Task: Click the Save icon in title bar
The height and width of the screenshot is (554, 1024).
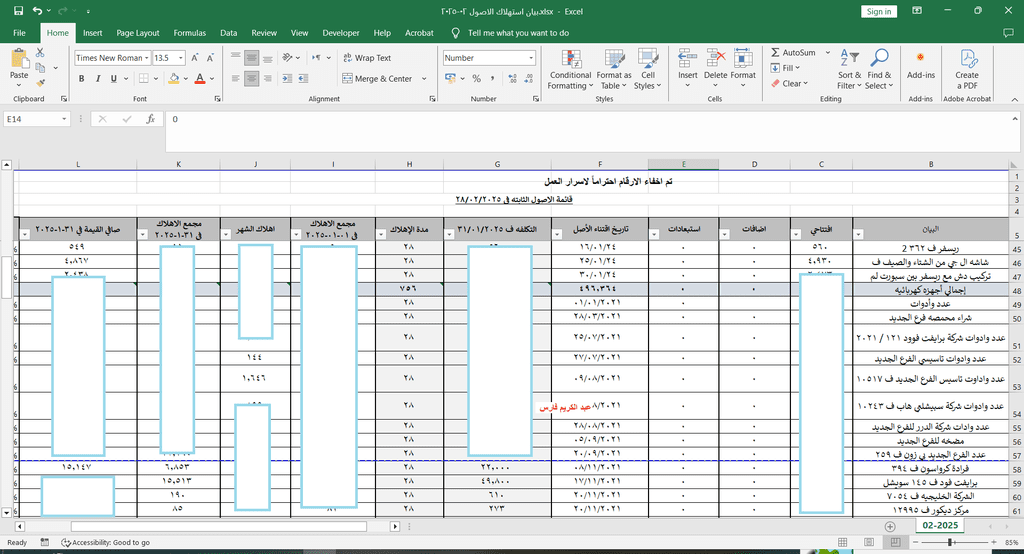Action: pyautogui.click(x=18, y=11)
